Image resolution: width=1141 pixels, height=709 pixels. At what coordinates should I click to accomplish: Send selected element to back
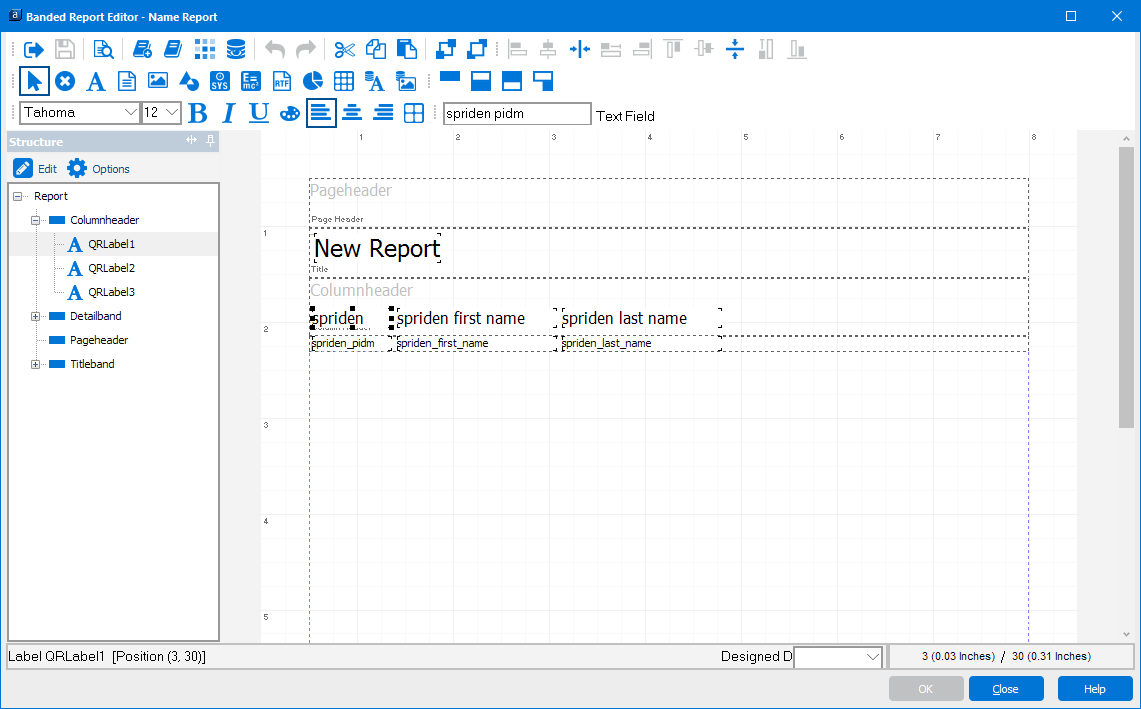(477, 49)
